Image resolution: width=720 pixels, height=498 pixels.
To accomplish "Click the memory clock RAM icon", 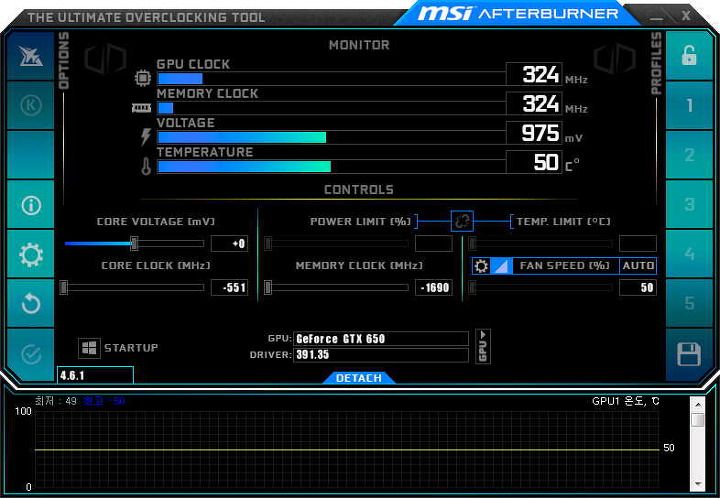I will [x=141, y=108].
